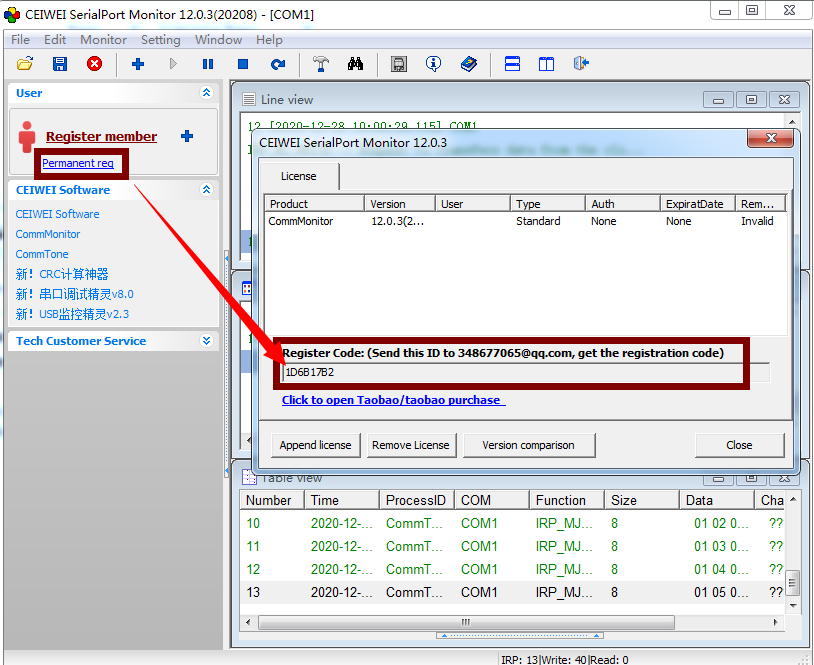Click the Product column header
The image size is (814, 665).
pos(315,203)
